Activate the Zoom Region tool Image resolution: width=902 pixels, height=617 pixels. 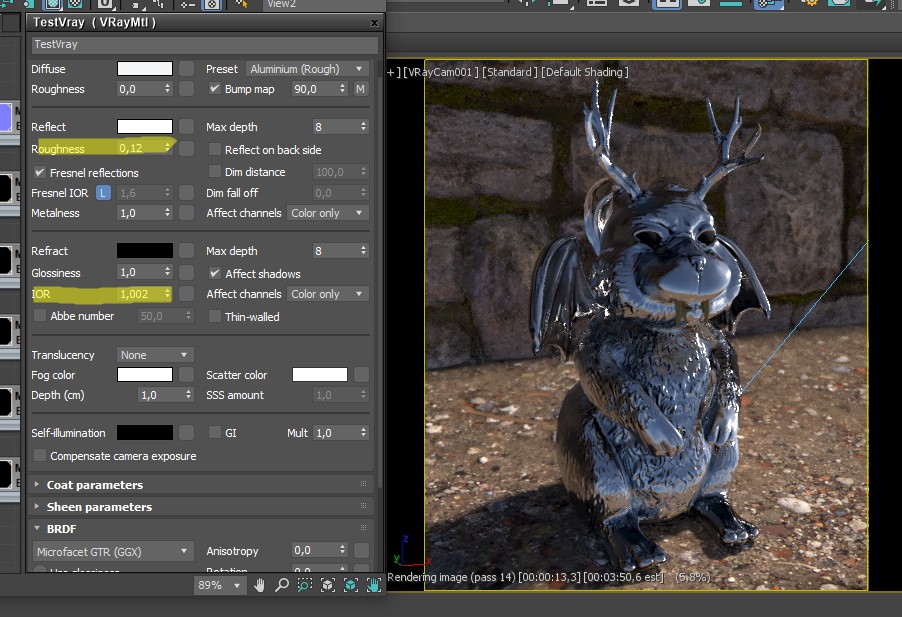[x=305, y=585]
